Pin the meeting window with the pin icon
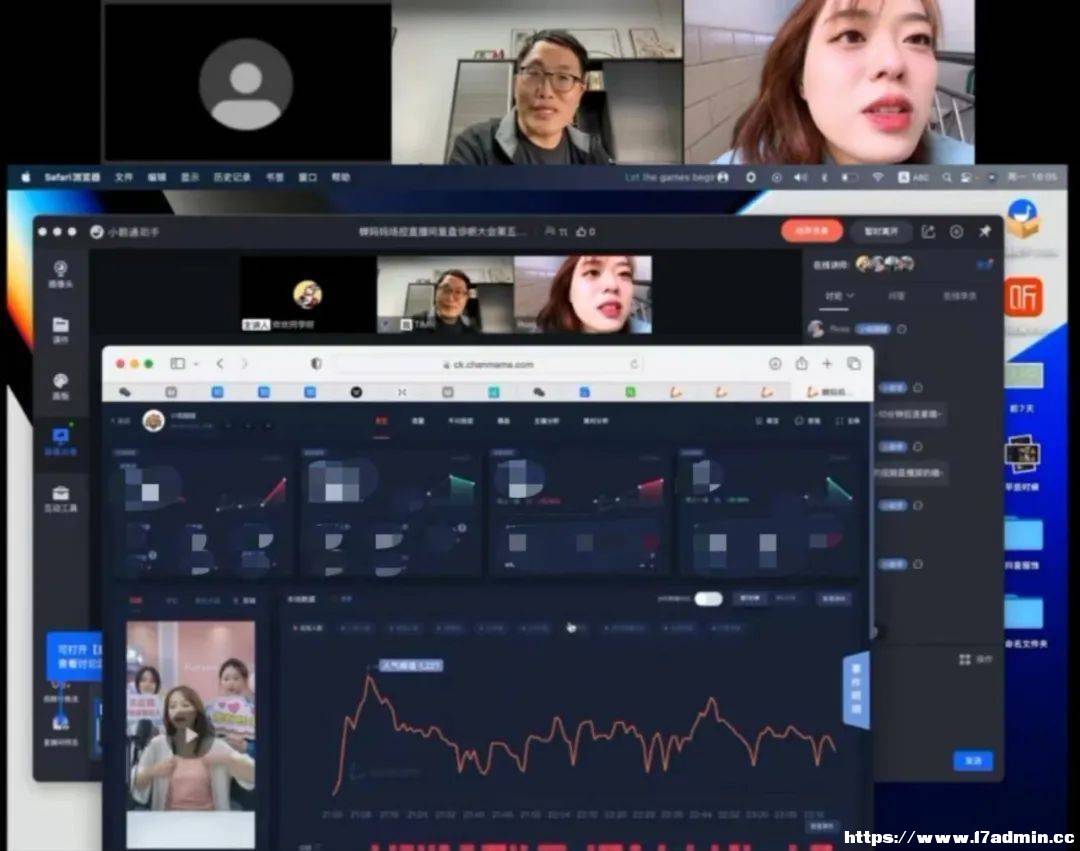Viewport: 1080px width, 851px height. tap(985, 232)
